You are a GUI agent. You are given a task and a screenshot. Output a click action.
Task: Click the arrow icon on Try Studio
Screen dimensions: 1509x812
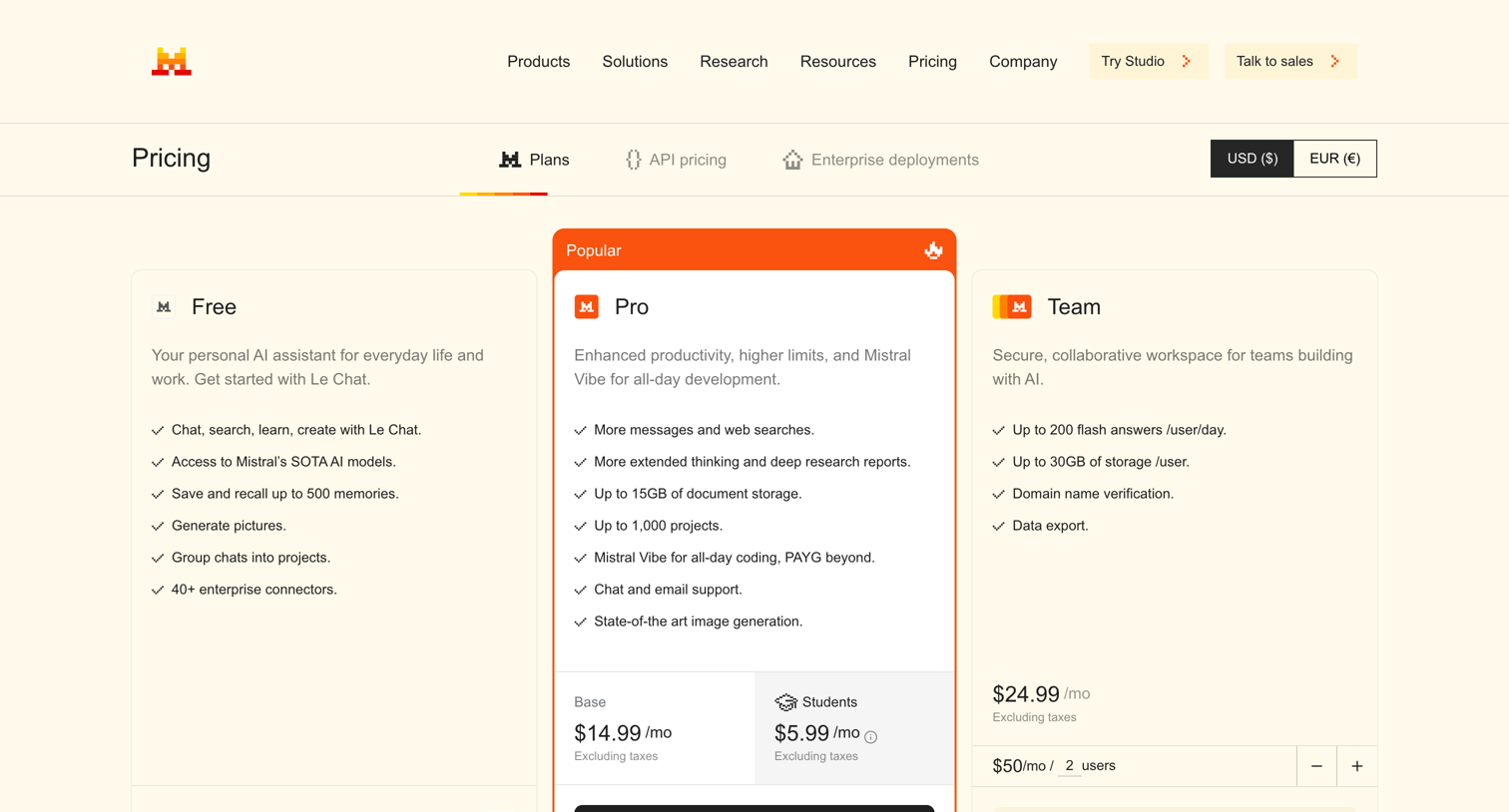tap(1187, 61)
